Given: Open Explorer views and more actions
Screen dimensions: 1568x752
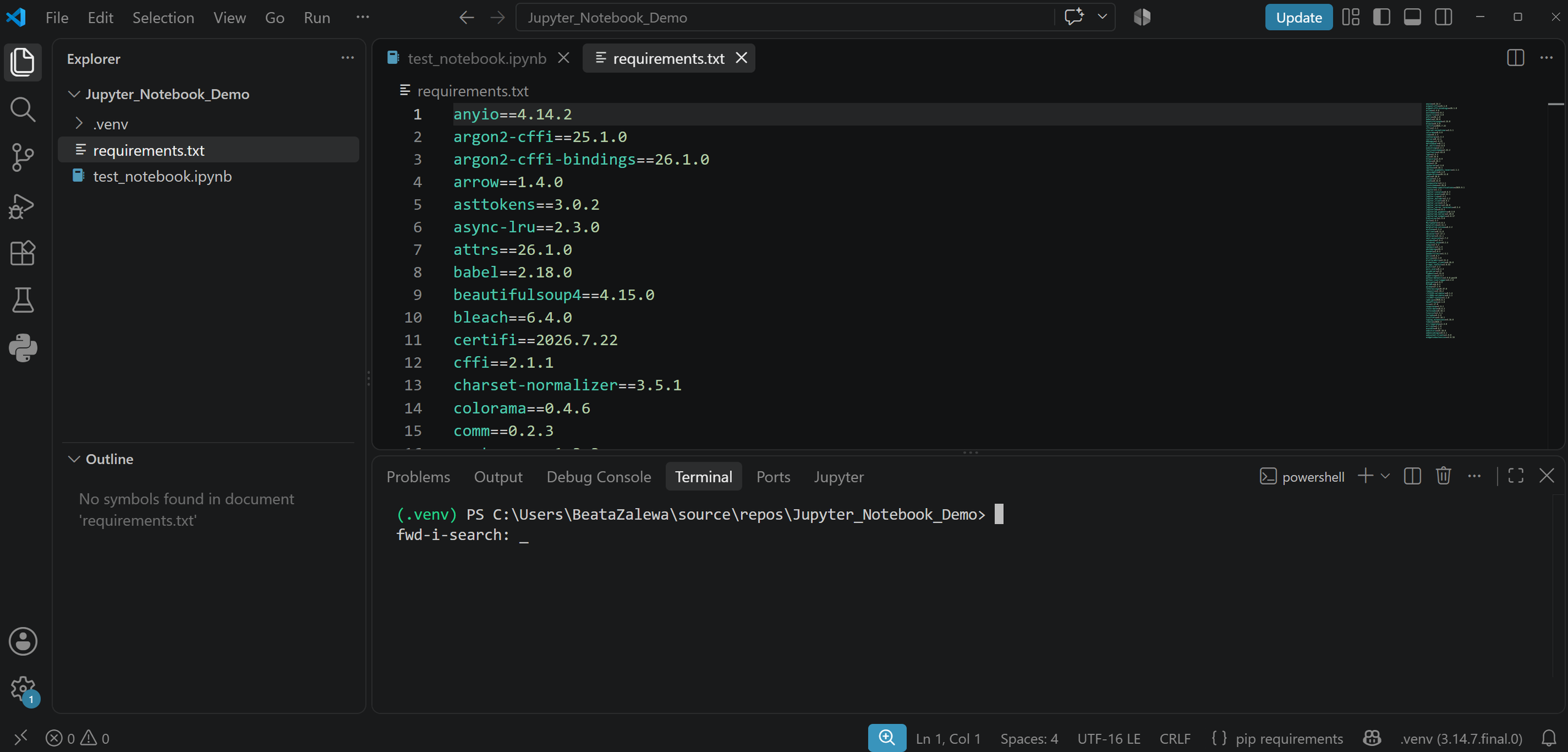Looking at the screenshot, I should tap(347, 58).
